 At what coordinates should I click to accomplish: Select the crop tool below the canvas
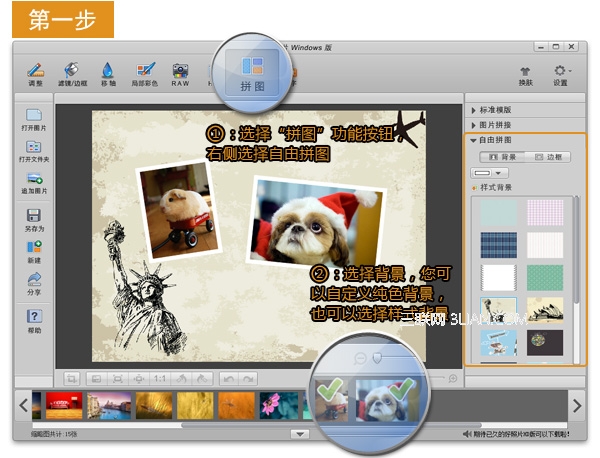pyautogui.click(x=72, y=379)
